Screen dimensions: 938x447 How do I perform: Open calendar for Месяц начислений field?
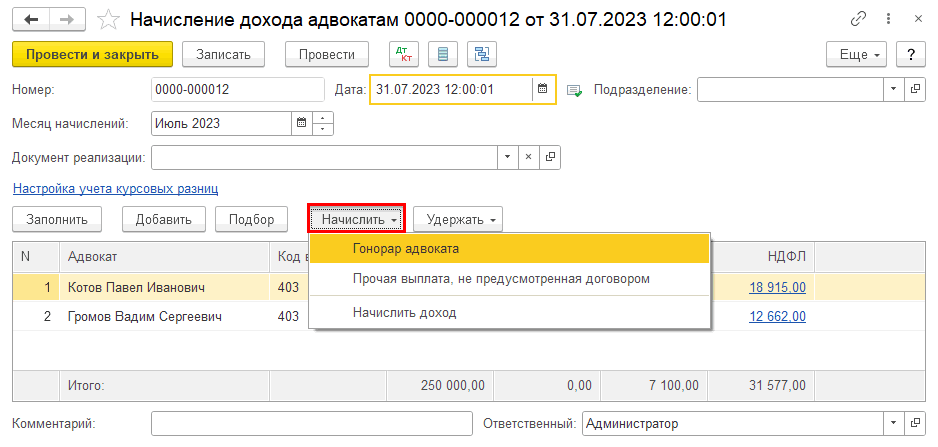301,124
